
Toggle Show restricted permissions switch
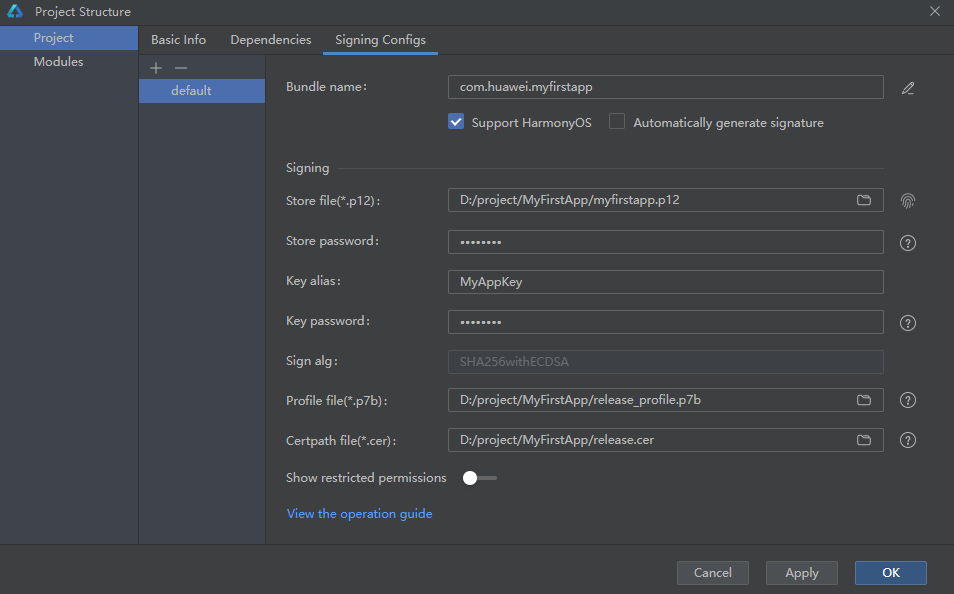479,478
